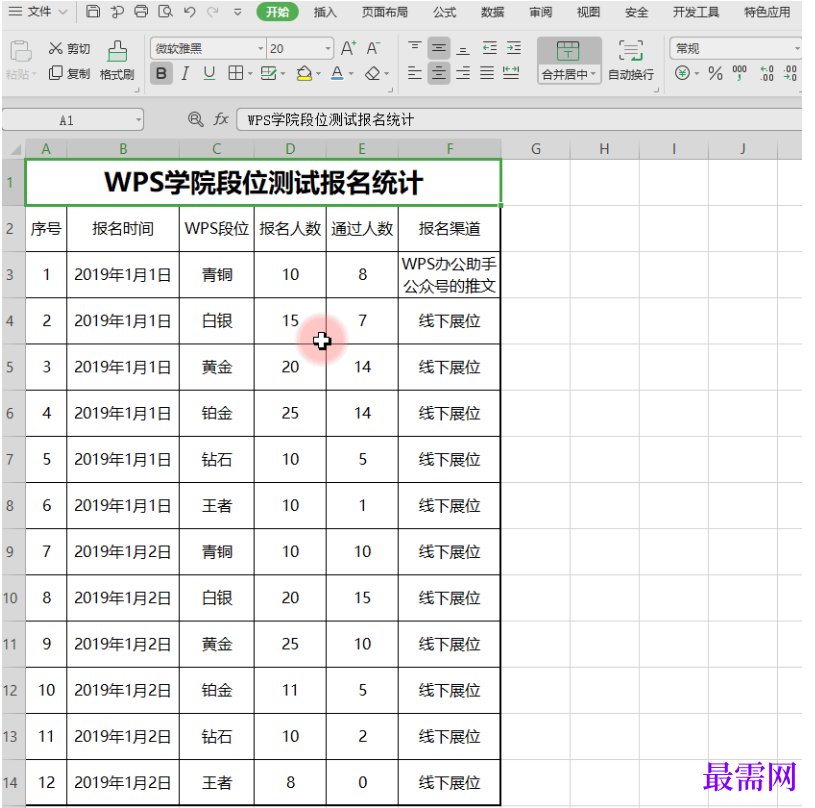Open the font size dropdown 20
815x808 pixels.
328,49
